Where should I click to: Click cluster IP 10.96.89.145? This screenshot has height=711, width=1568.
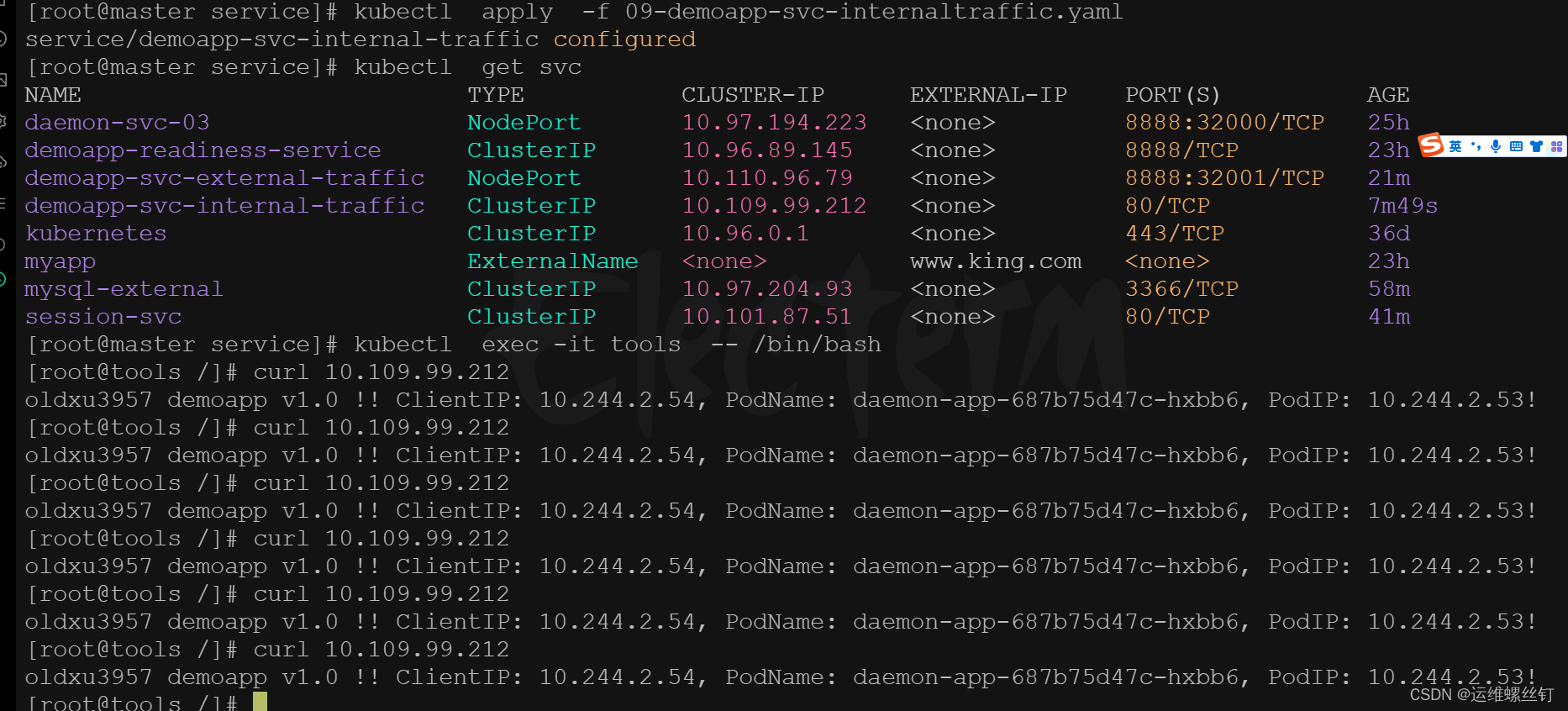(x=767, y=150)
